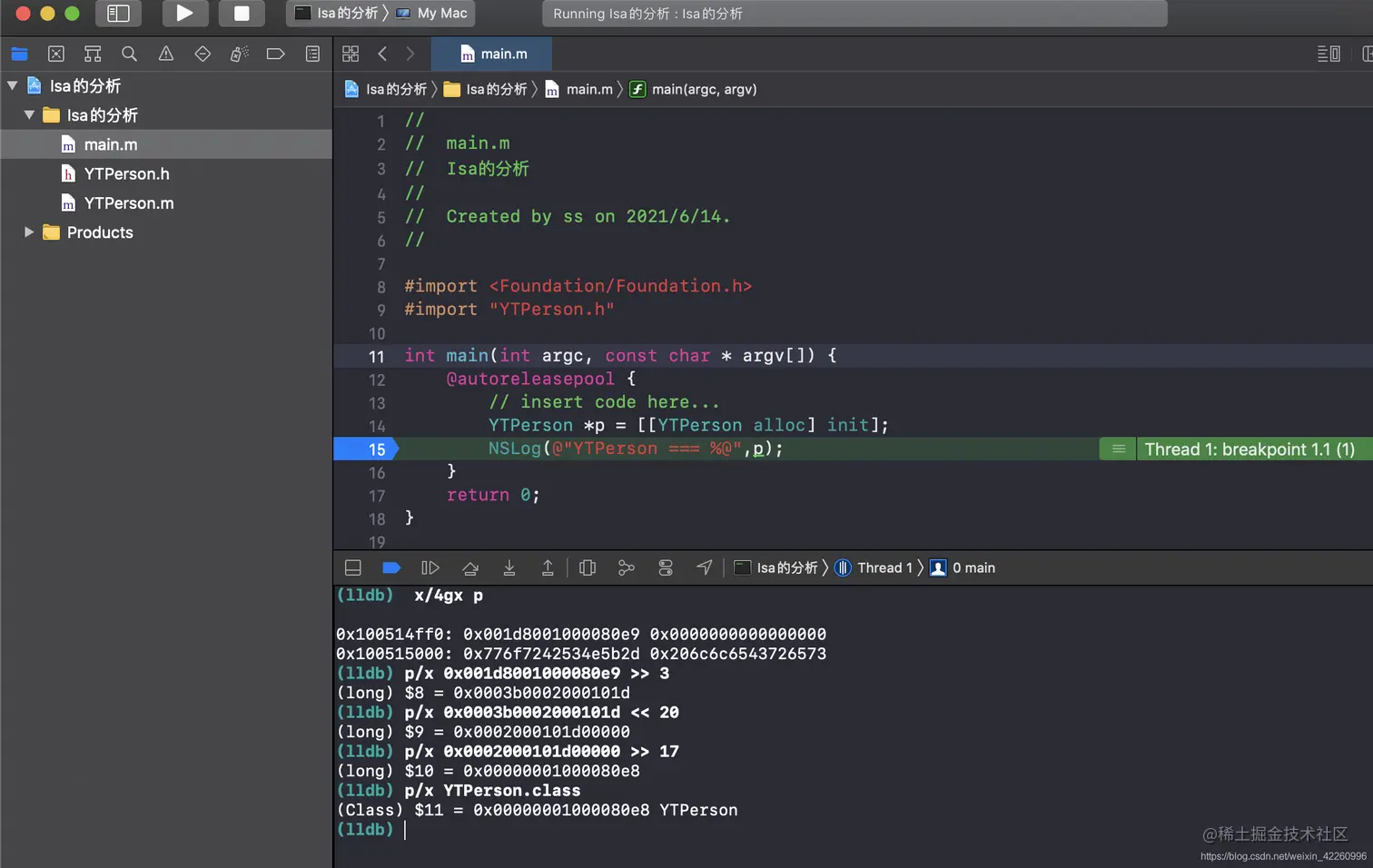Open the Project navigator folder icon
Screen dimensions: 1373x868
point(19,54)
